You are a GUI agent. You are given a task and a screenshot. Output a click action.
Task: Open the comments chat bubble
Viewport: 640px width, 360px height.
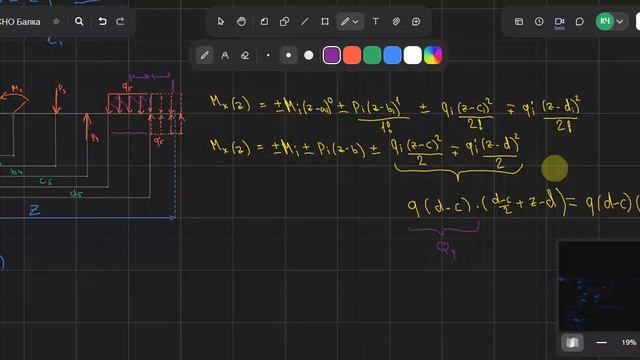pyautogui.click(x=580, y=21)
